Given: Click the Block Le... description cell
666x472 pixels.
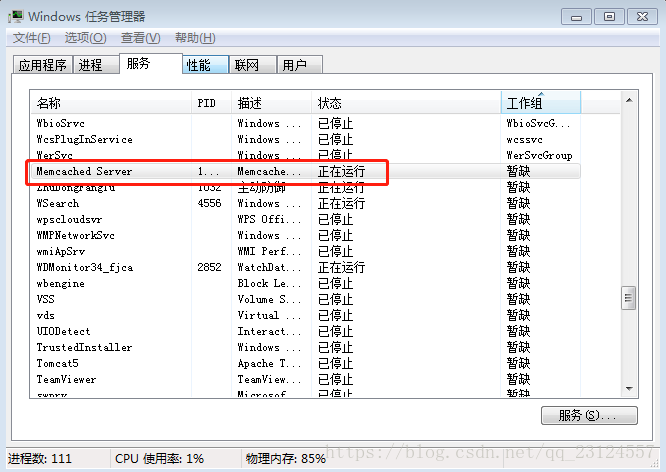Looking at the screenshot, I should (x=269, y=283).
